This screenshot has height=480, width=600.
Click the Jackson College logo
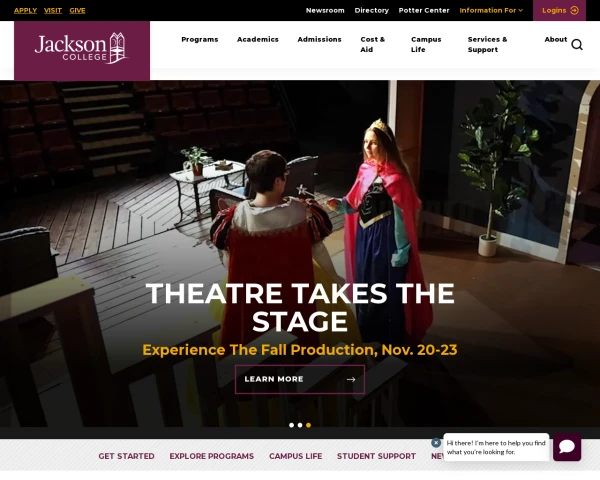pos(82,49)
